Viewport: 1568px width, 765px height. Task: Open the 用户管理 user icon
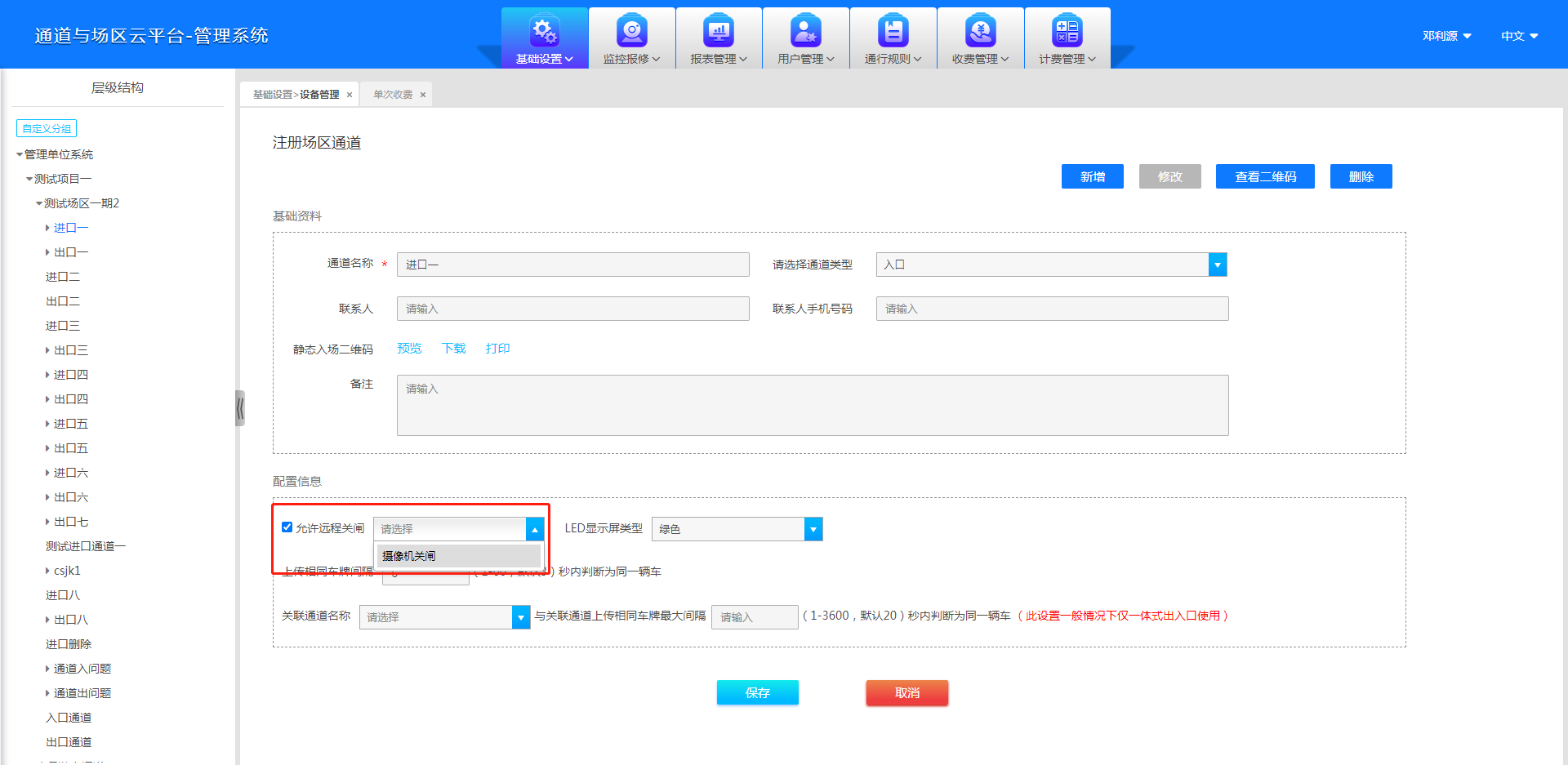806,32
